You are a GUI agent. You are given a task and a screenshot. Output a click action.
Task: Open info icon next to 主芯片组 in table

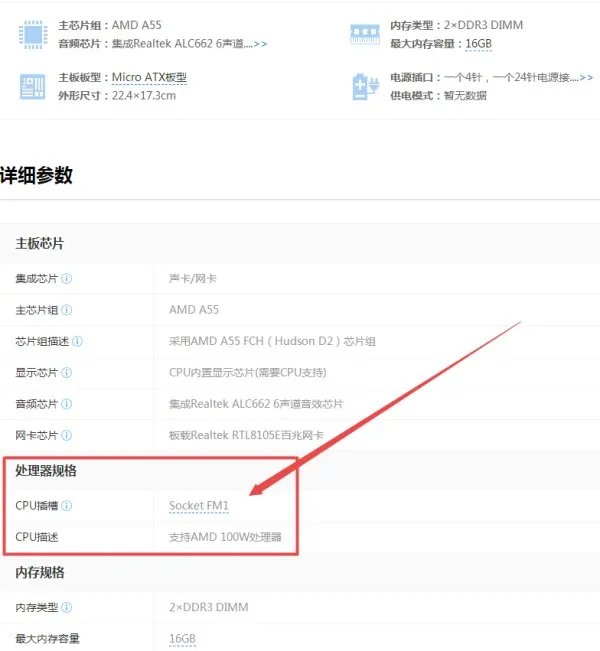point(66,310)
